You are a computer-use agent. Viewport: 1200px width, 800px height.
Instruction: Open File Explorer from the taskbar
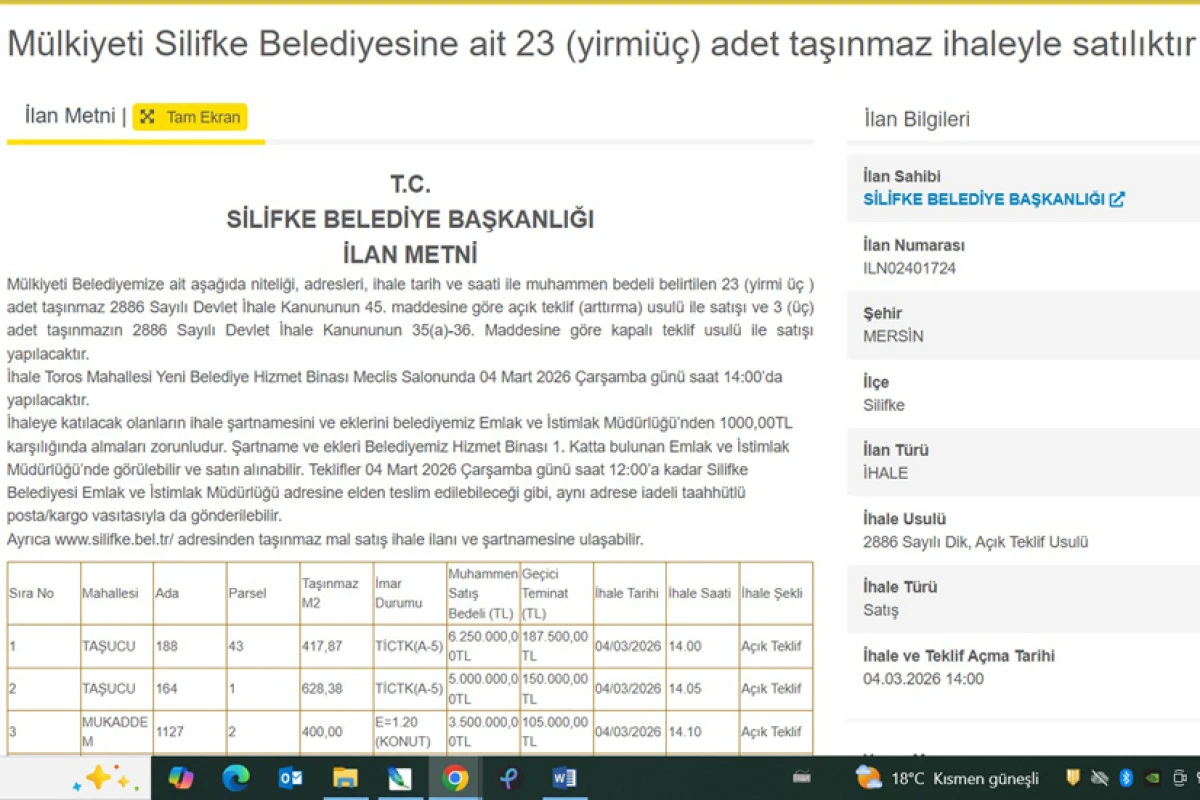(345, 778)
